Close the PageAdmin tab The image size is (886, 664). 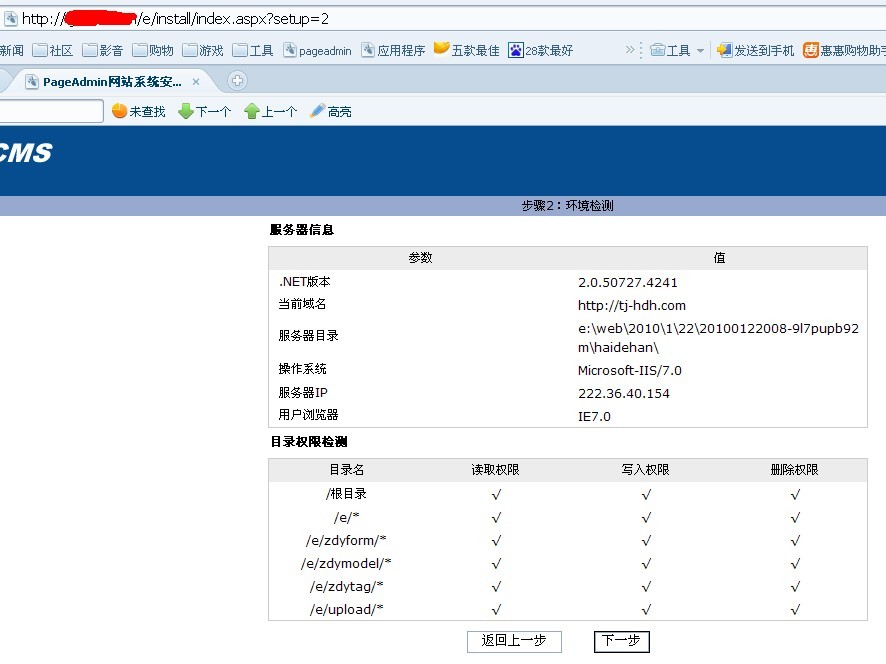(x=196, y=82)
